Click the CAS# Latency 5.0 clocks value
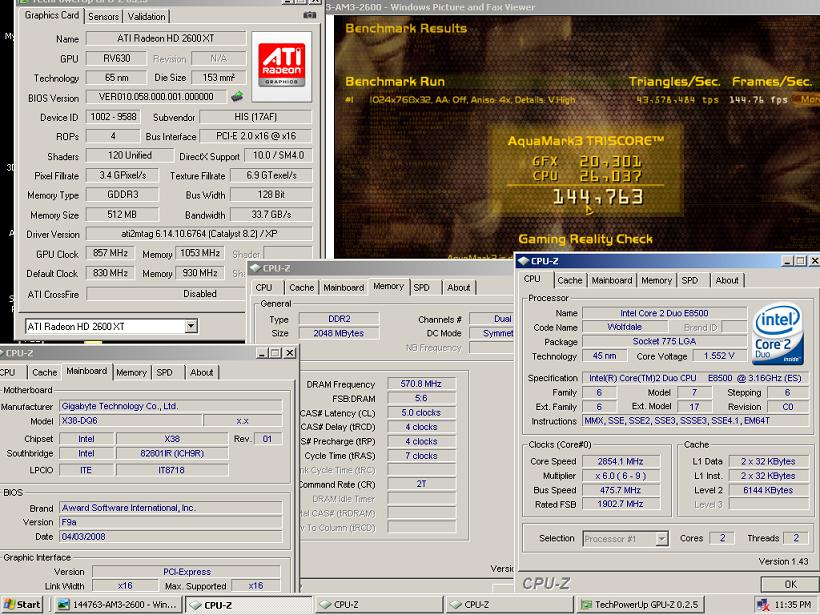The width and height of the screenshot is (820, 615). (421, 413)
